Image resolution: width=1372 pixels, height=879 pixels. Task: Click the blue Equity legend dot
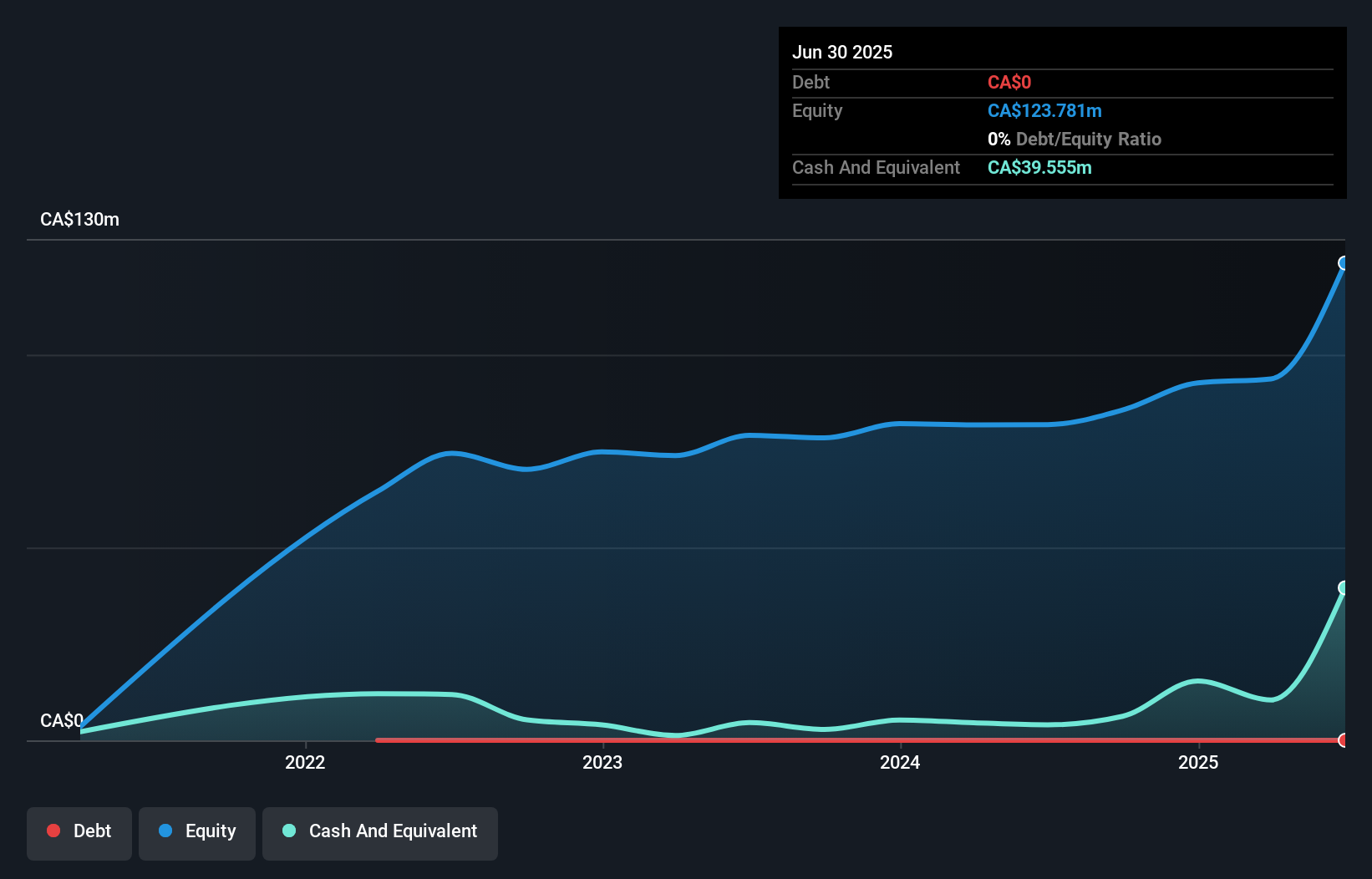[x=167, y=831]
